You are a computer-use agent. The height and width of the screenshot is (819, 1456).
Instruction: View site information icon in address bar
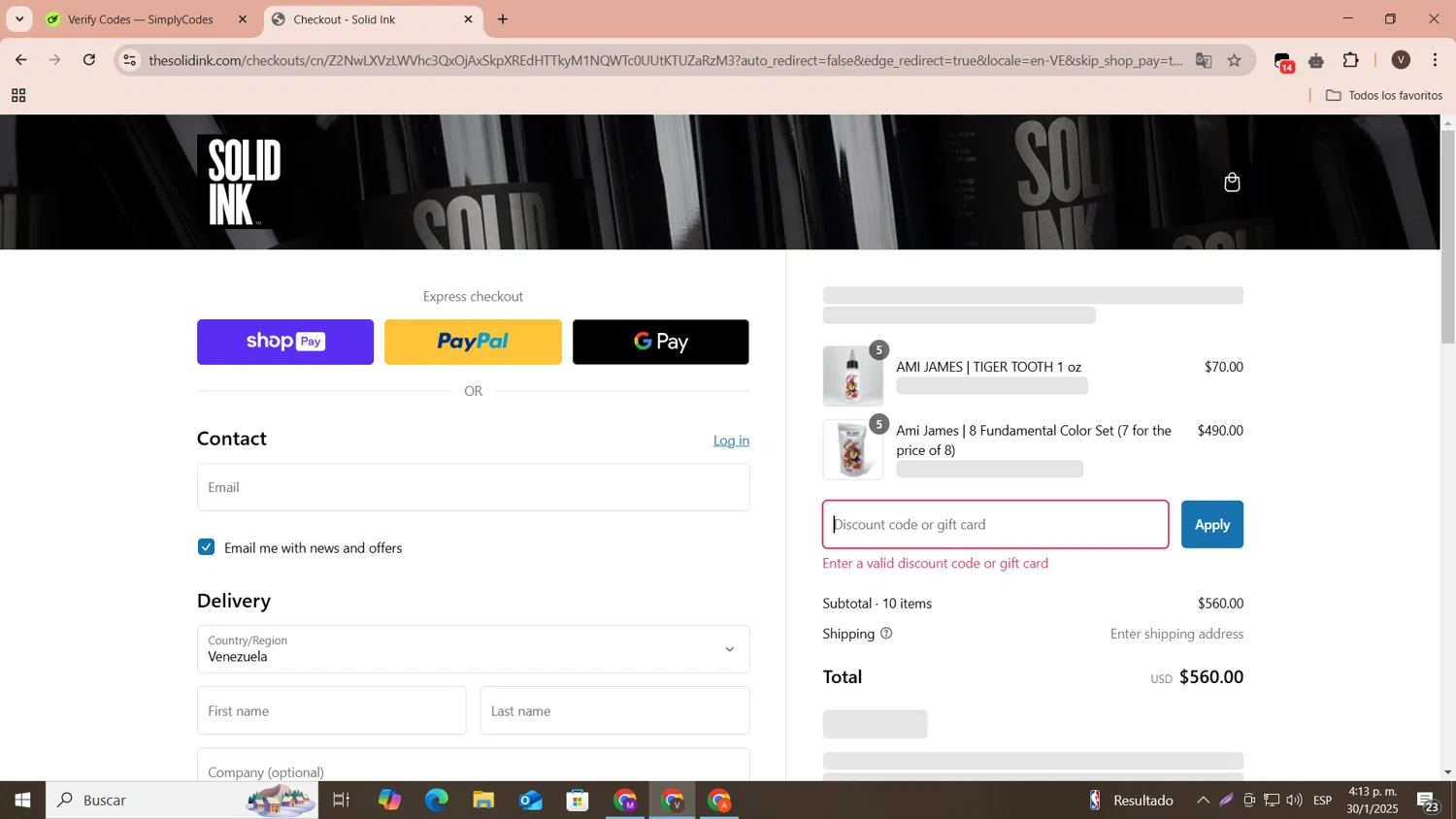(x=130, y=60)
